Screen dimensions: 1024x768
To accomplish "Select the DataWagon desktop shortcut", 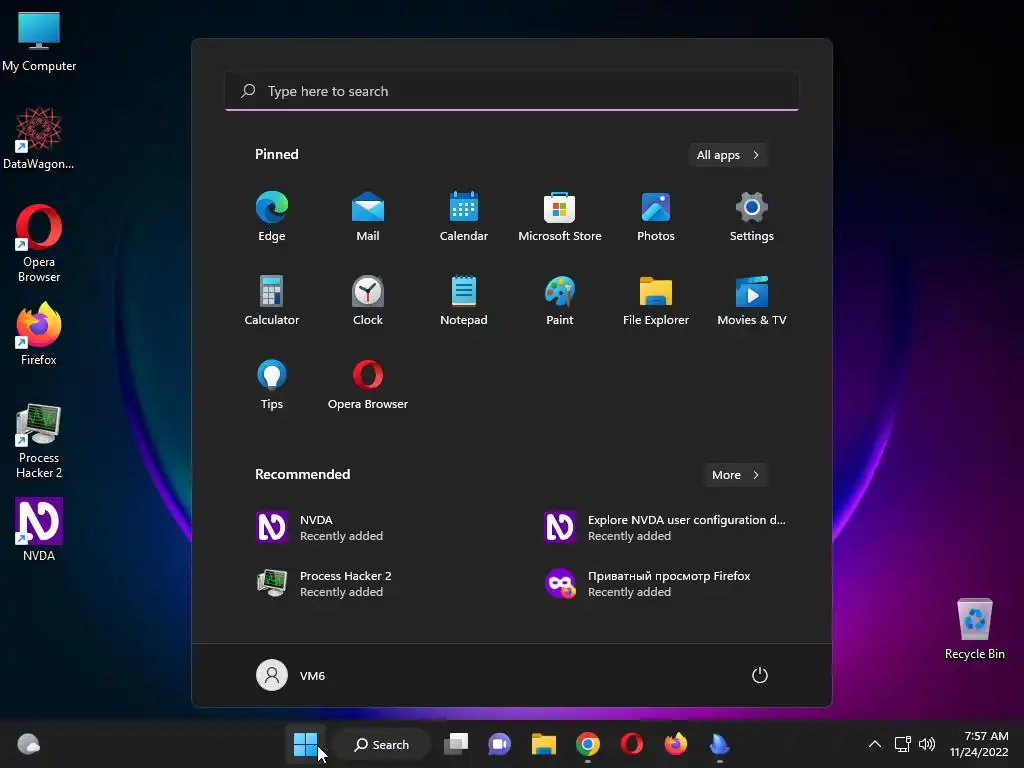I will click(x=39, y=138).
